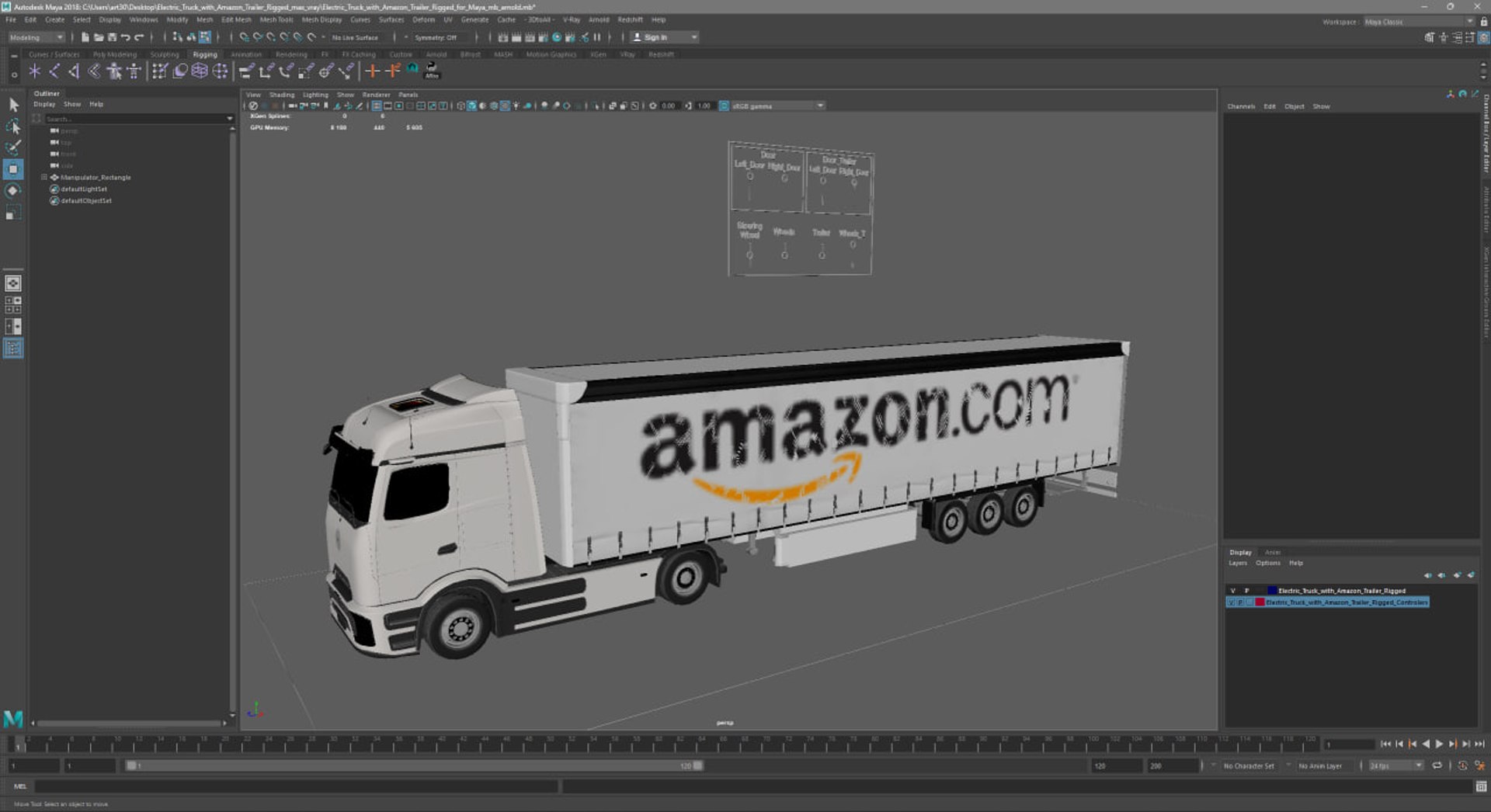
Task: Click the orange Set Key plus icon
Action: 373,71
